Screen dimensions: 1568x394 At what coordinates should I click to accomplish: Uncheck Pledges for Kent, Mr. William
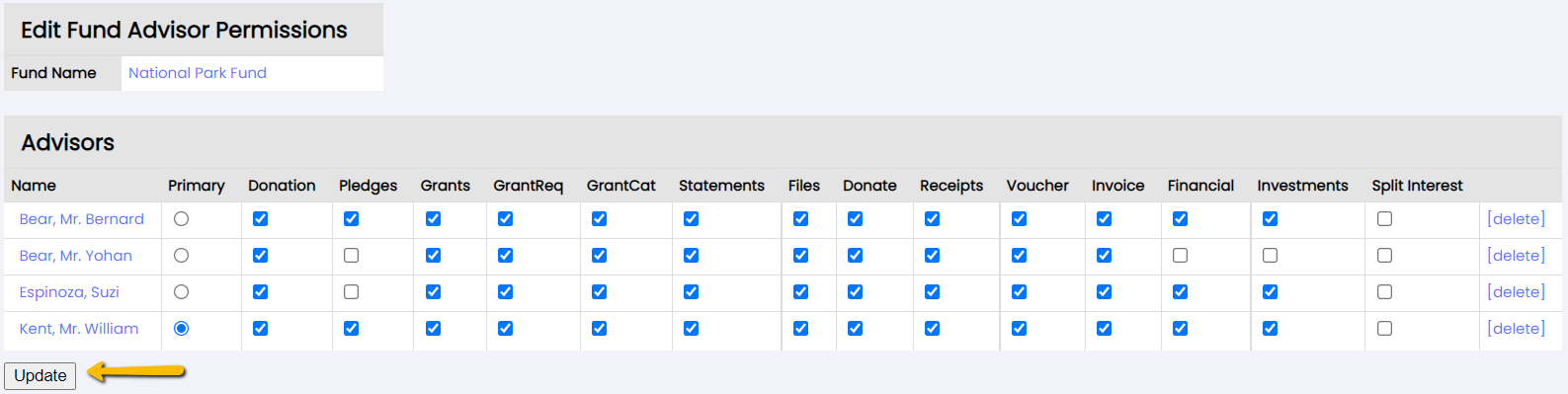[x=351, y=329]
